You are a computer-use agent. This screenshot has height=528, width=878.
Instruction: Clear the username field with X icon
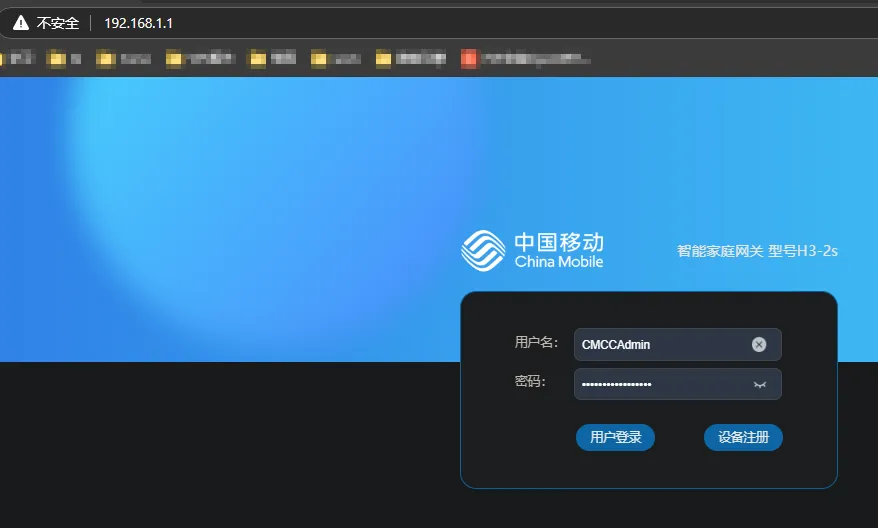(x=759, y=344)
